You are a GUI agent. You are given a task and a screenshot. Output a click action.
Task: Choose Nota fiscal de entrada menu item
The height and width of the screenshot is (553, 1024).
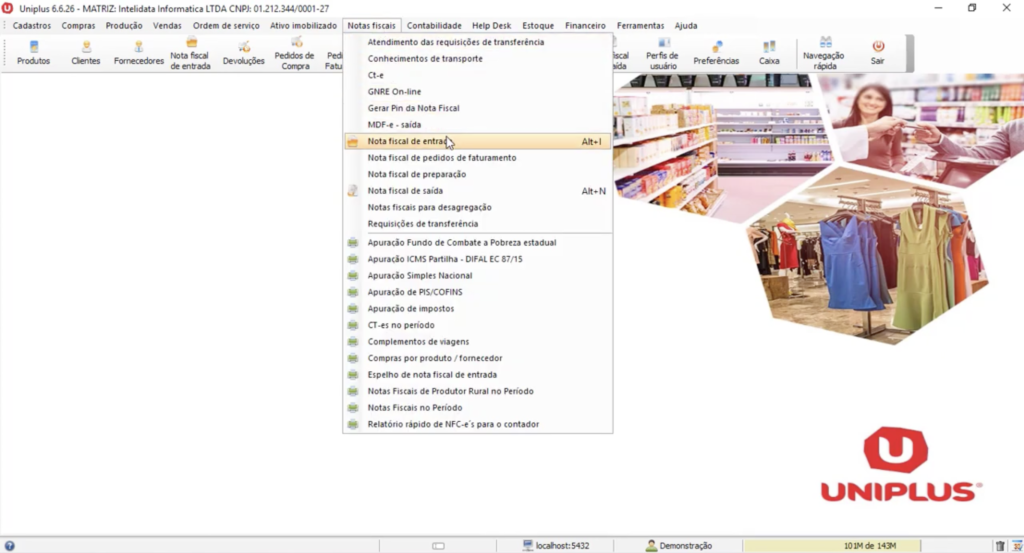click(406, 142)
